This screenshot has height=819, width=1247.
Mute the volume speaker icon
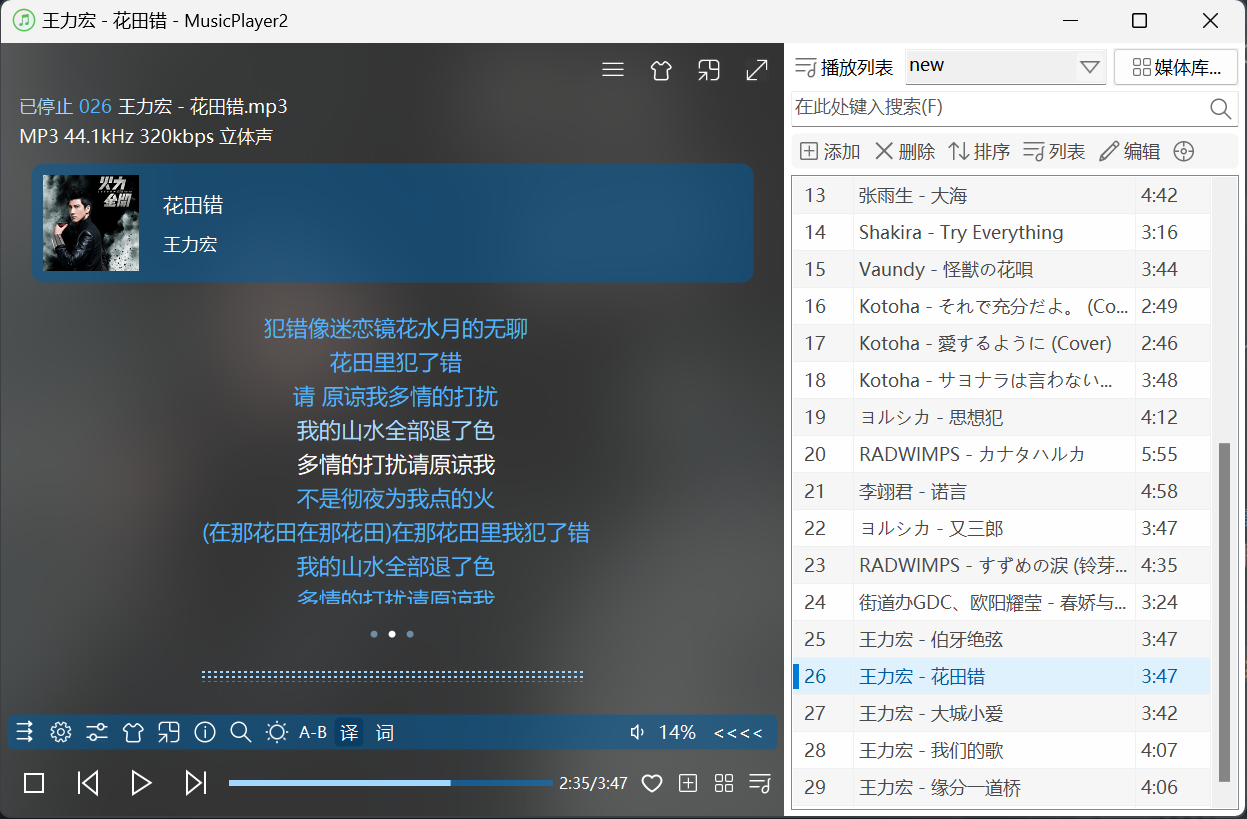(x=637, y=732)
